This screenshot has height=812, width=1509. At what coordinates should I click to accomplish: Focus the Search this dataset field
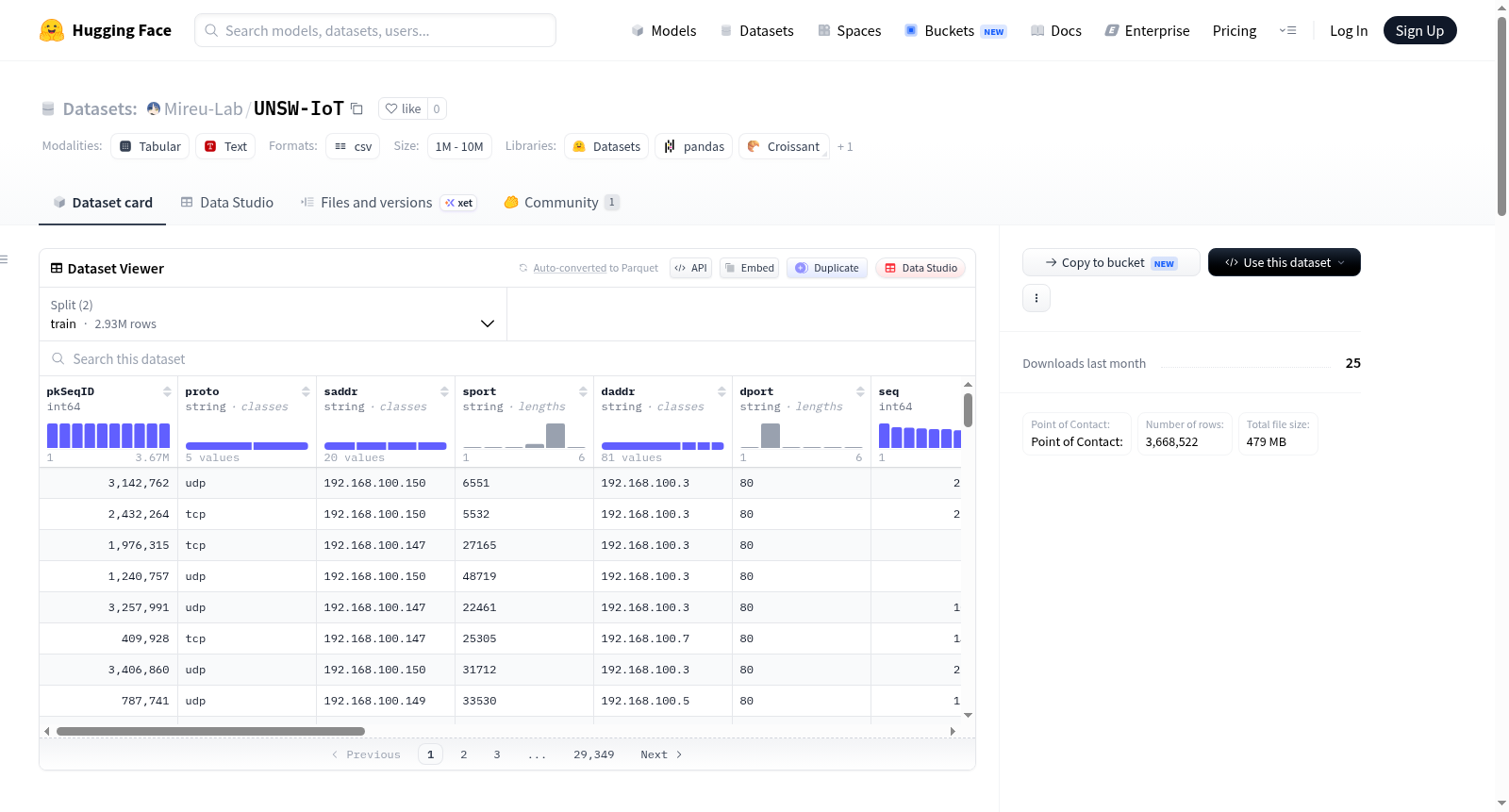click(x=507, y=358)
